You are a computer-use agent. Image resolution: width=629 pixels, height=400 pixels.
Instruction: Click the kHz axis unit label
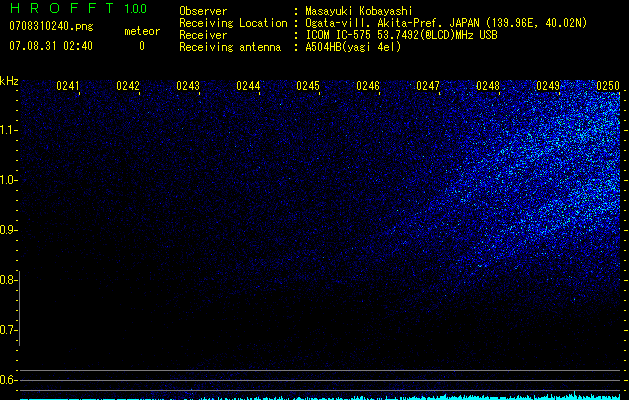[9, 81]
